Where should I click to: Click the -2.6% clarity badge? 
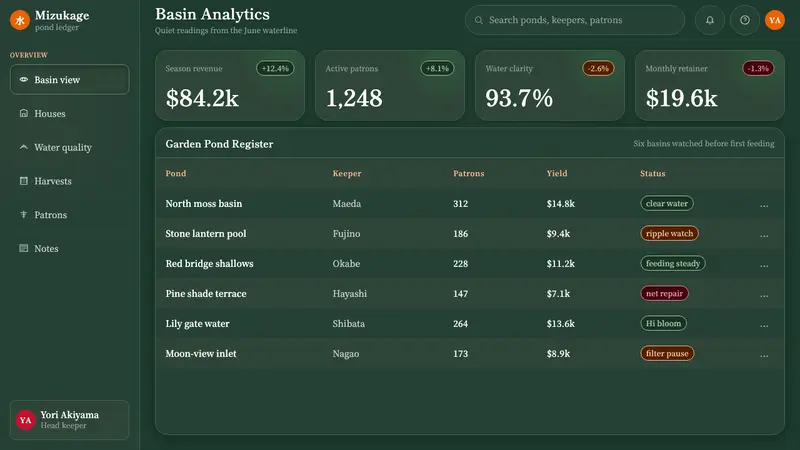coord(598,68)
